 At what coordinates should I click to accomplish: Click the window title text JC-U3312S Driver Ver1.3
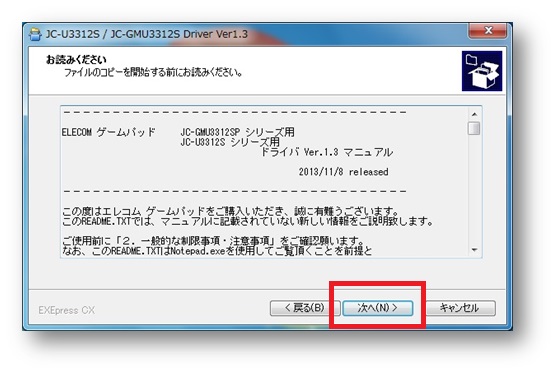(x=147, y=34)
